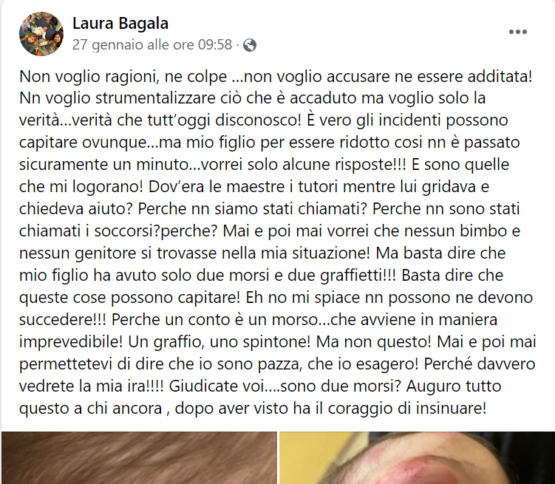This screenshot has height=484, width=555.
Task: Click the words 'chiamati i soccorsi?perche?'
Action: coord(120,231)
